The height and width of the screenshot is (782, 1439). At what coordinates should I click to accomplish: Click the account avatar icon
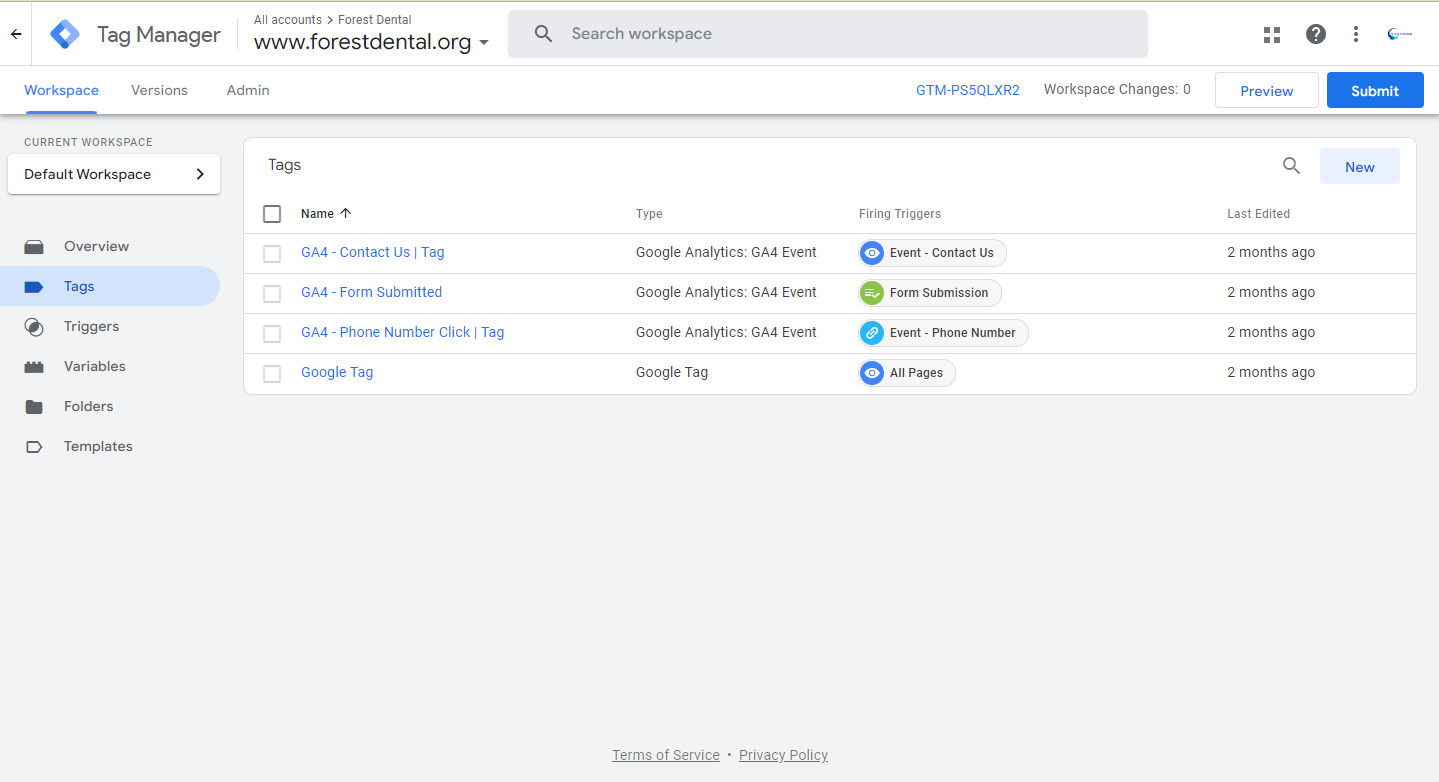(1400, 34)
